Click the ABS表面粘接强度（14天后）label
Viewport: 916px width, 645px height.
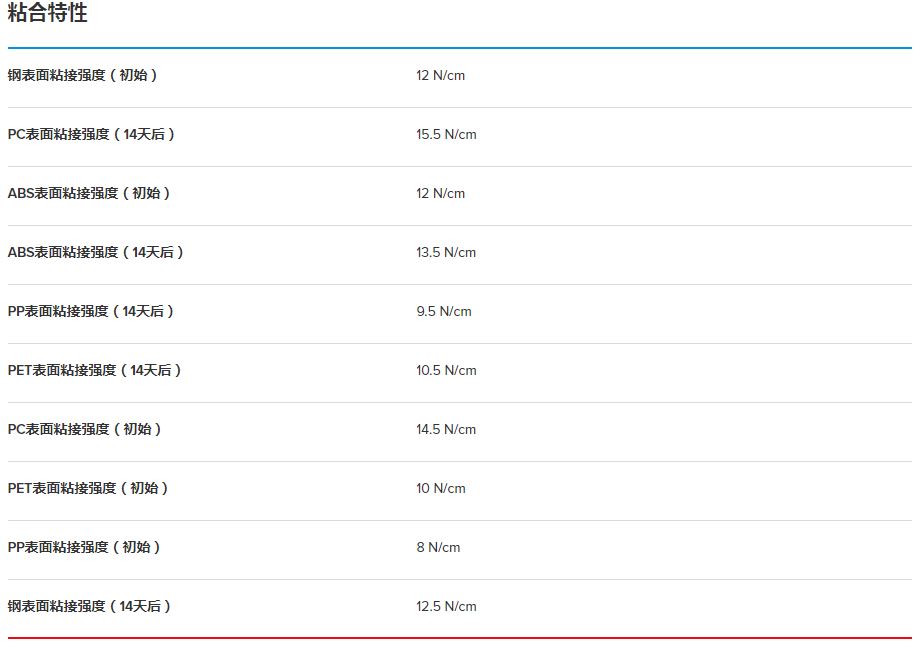(x=96, y=253)
